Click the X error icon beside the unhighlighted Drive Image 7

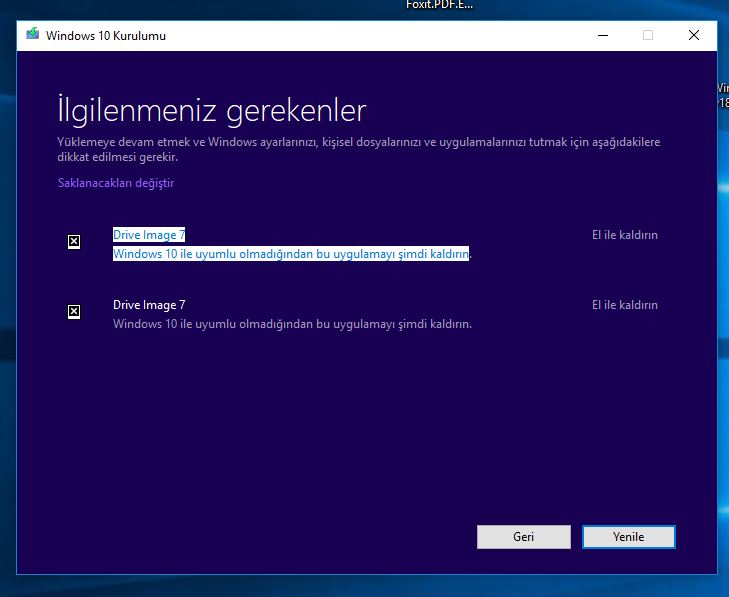74,312
